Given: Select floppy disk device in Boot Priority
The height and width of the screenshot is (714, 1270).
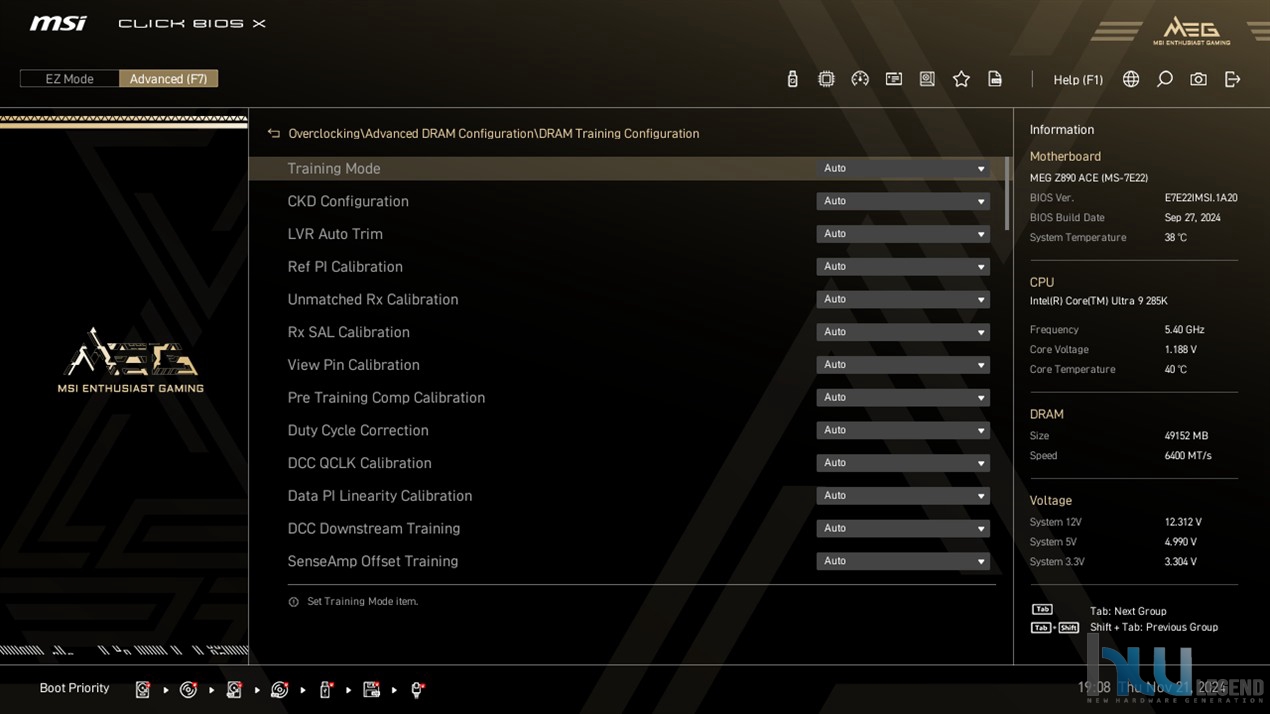Looking at the screenshot, I should [371, 689].
